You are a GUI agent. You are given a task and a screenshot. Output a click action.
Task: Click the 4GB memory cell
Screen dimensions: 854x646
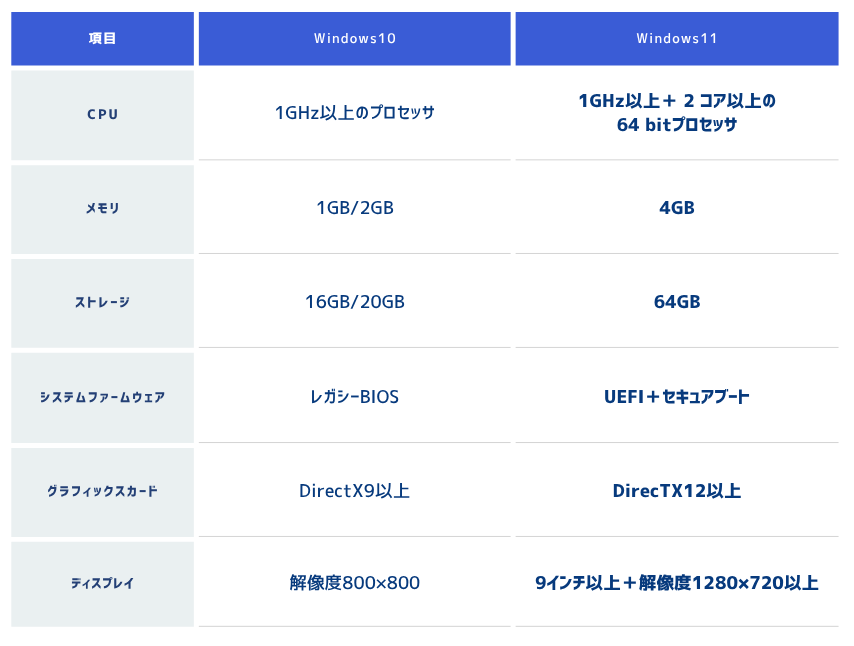[677, 209]
